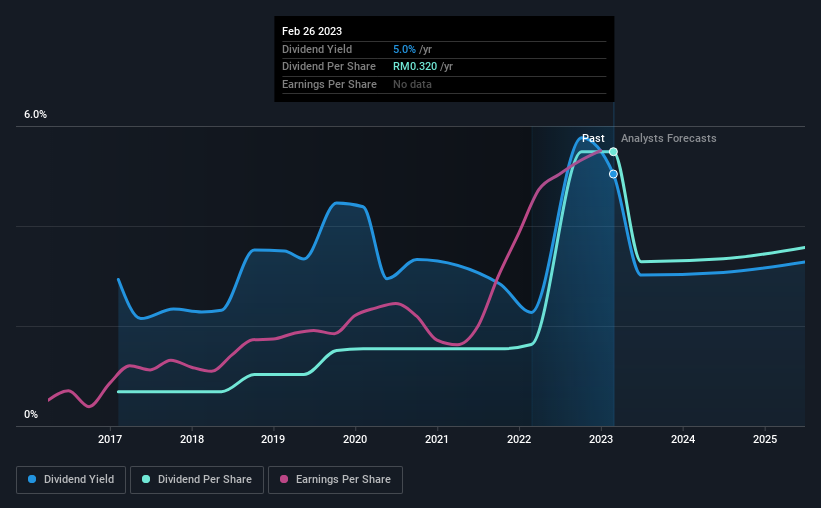Click the blue Dividend Yield legend dot
This screenshot has height=508, width=821.
(x=32, y=479)
